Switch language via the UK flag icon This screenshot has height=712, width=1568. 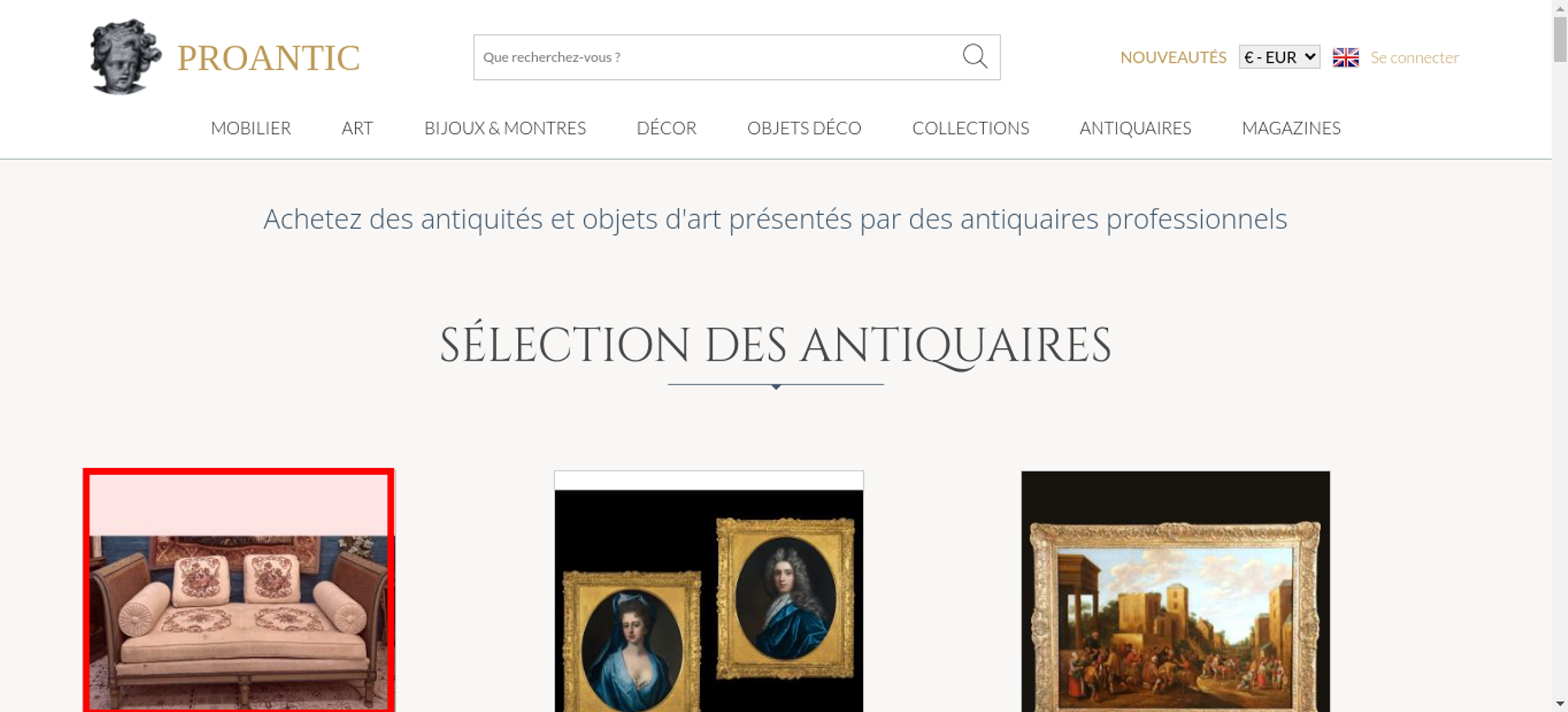point(1345,57)
